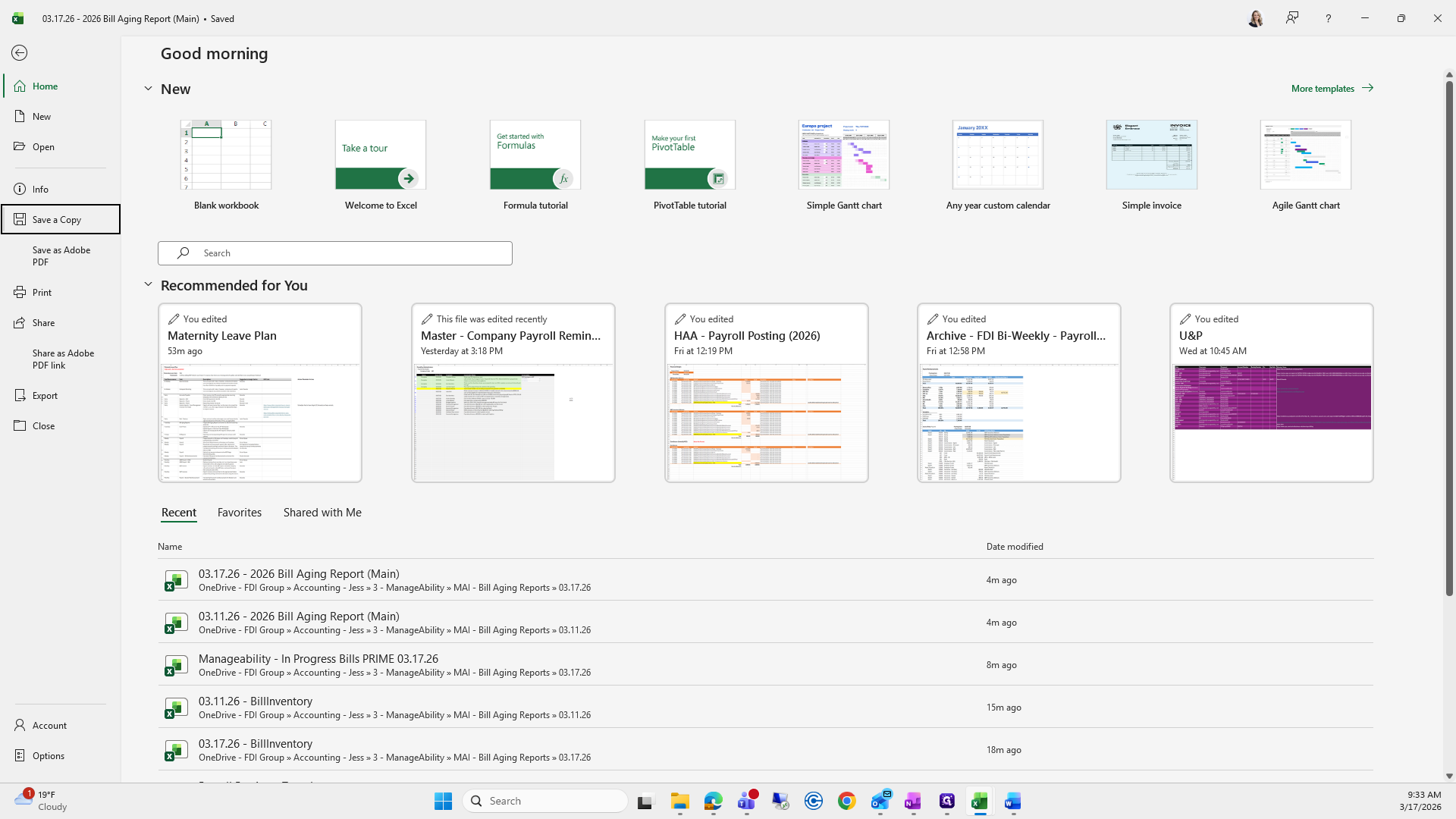Open Microsoft Teams from taskbar
This screenshot has height=819, width=1456.
tap(747, 801)
